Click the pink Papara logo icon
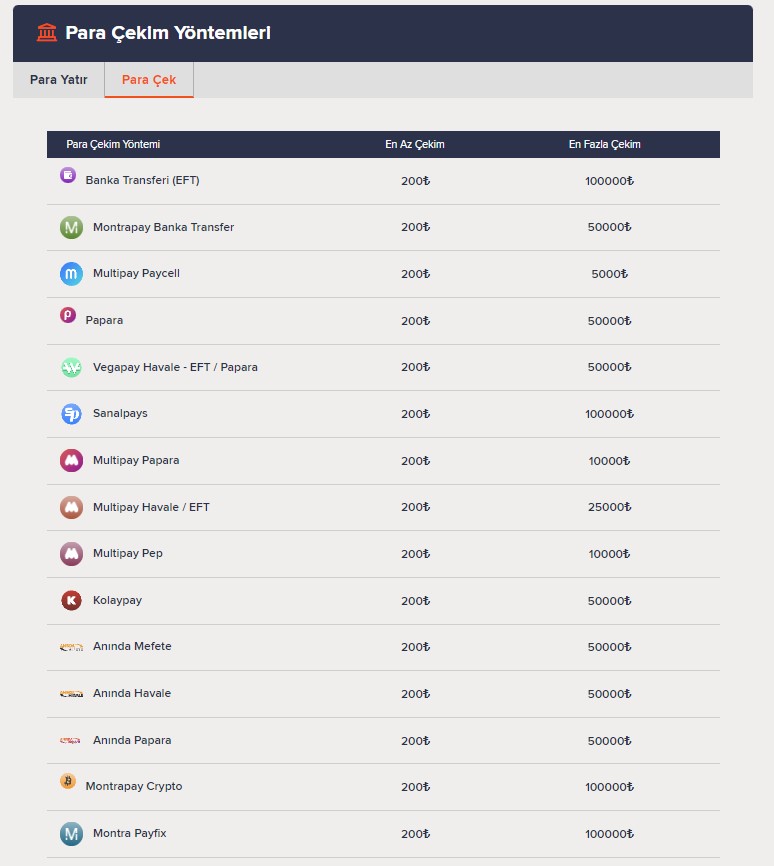The width and height of the screenshot is (774, 866). coord(68,315)
